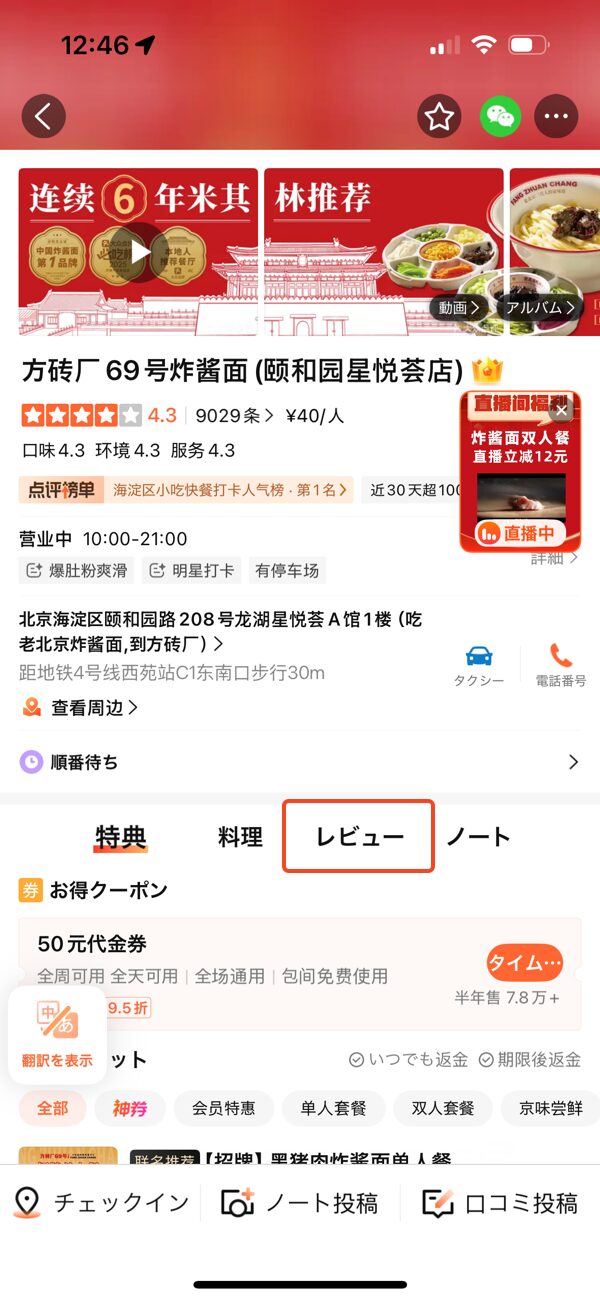This screenshot has width=600, height=1301.
Task: Switch to the レビュー tab
Action: pos(359,836)
